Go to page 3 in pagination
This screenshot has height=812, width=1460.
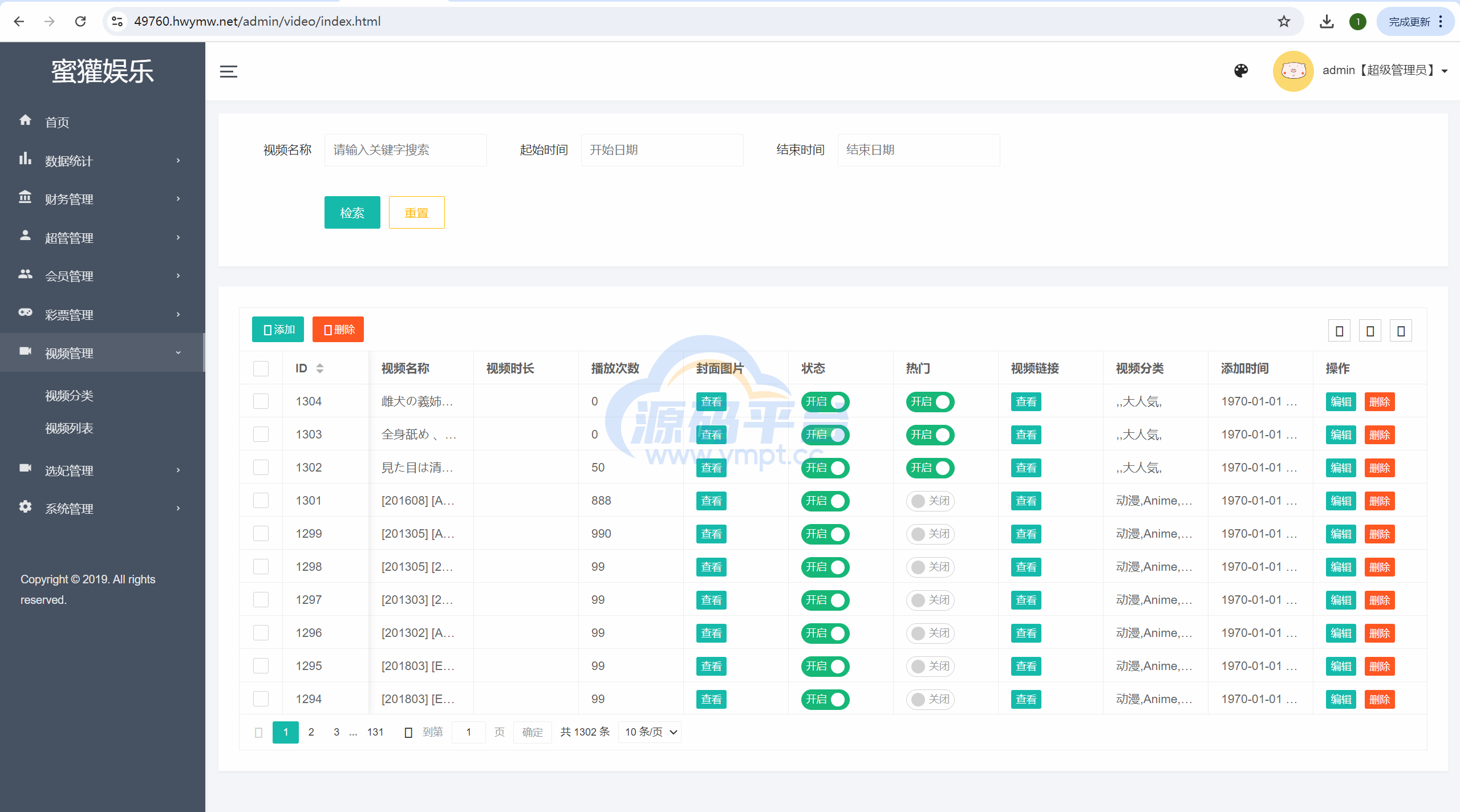[336, 732]
